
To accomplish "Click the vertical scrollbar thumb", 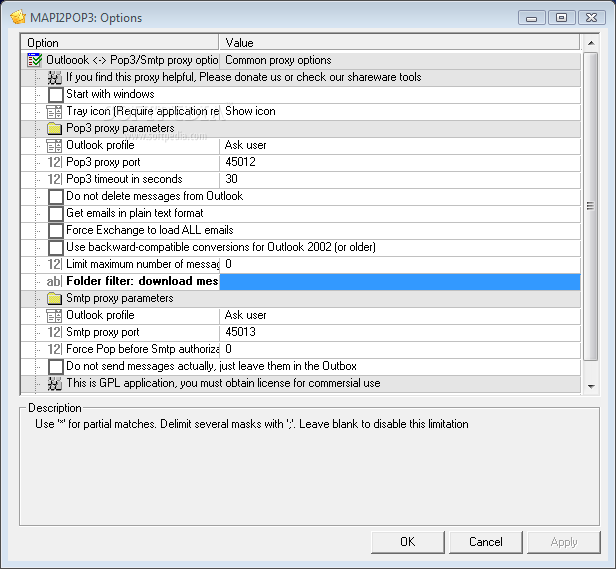I will (x=590, y=206).
